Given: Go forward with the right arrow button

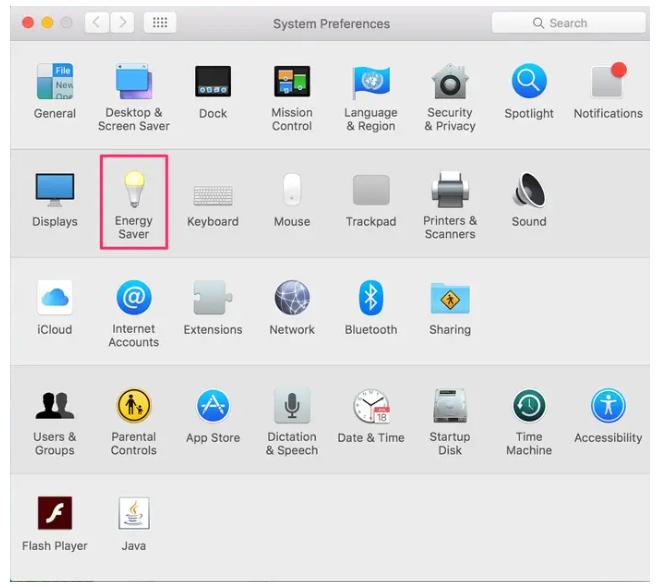Looking at the screenshot, I should tap(122, 22).
